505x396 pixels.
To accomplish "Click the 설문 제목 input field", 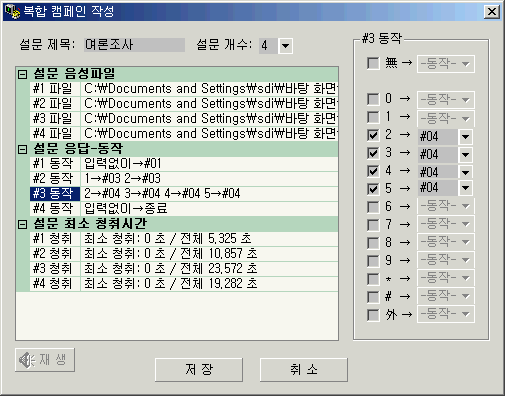I will coord(134,45).
